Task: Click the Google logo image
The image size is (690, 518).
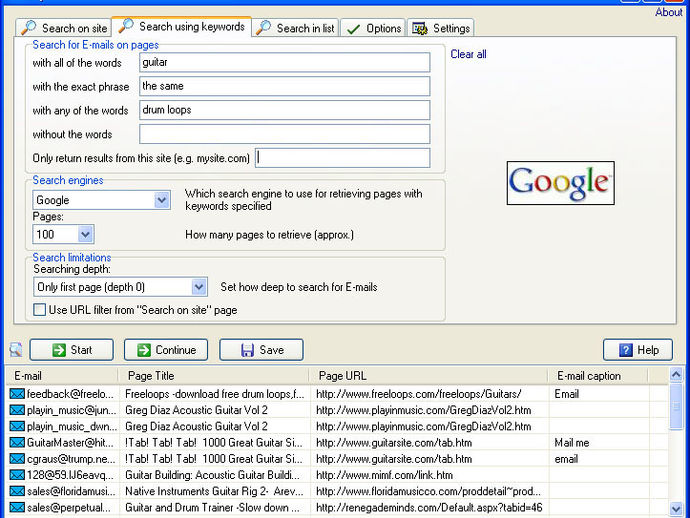Action: tap(560, 183)
